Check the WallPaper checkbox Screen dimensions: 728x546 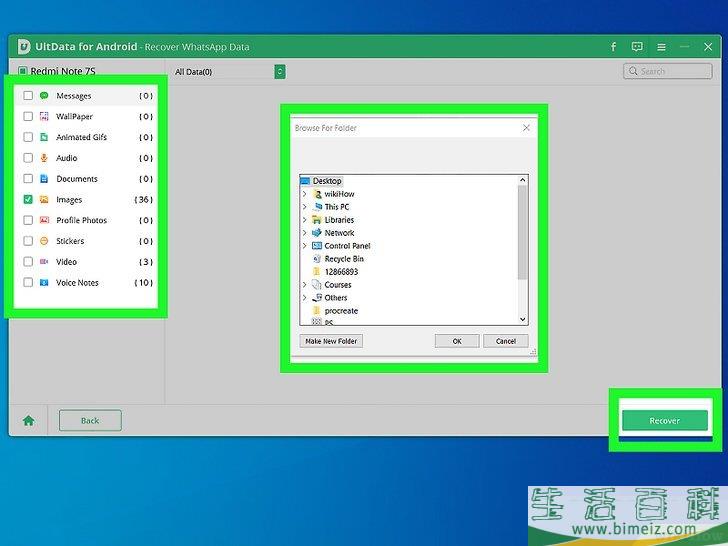(x=28, y=117)
